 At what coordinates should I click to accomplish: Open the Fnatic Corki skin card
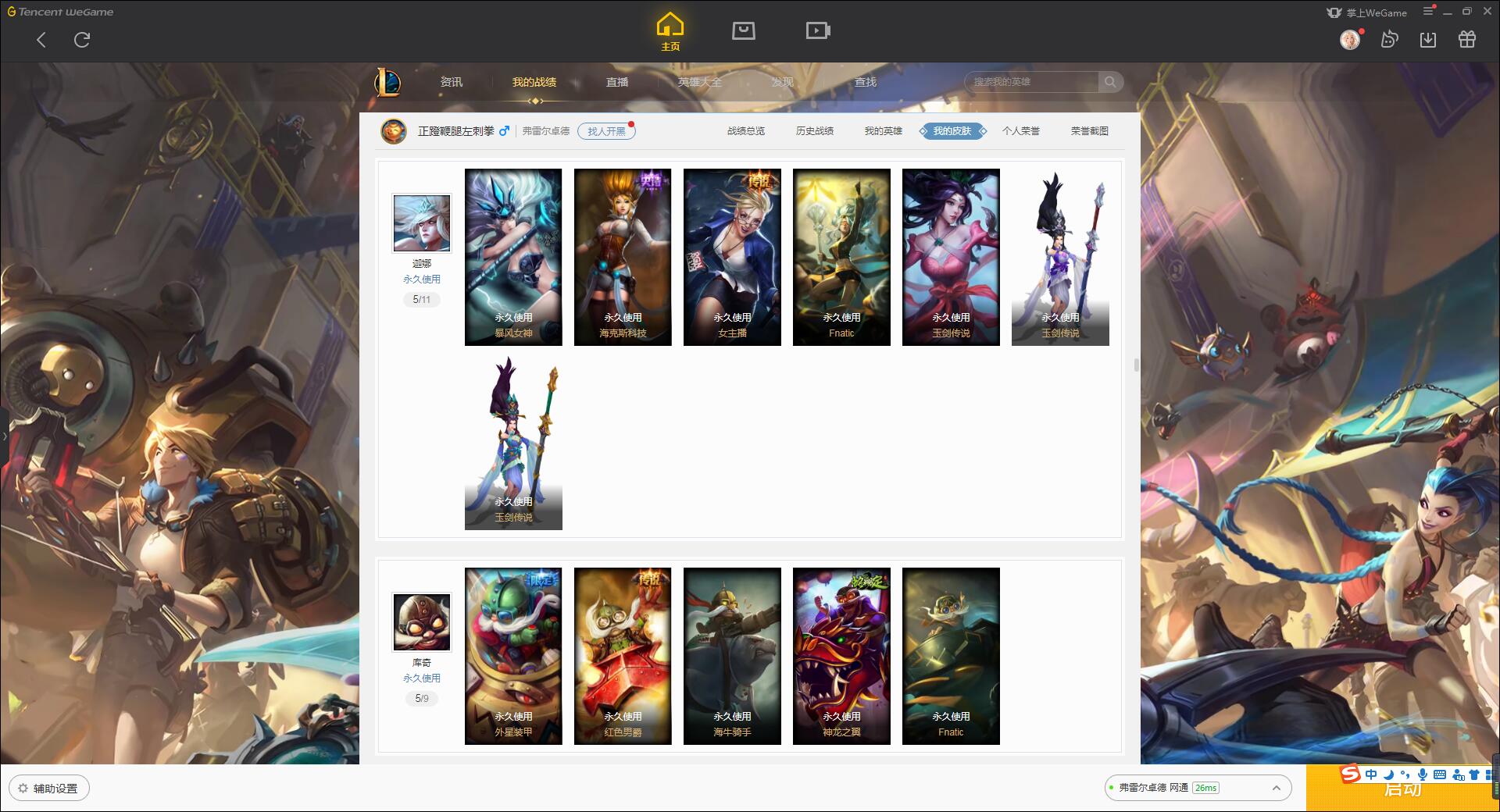pyautogui.click(x=951, y=656)
